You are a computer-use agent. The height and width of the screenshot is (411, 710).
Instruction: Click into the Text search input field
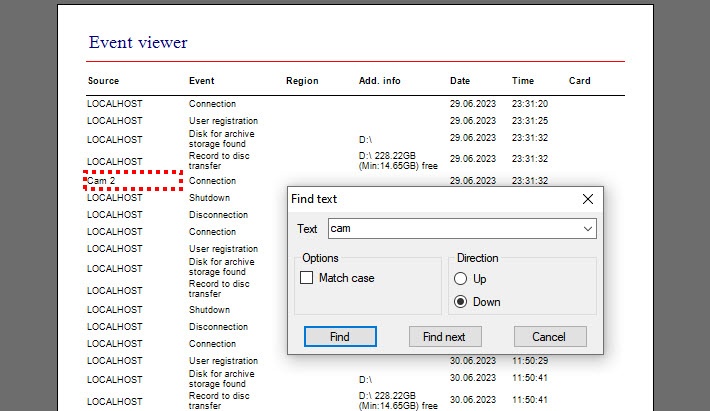click(x=450, y=229)
